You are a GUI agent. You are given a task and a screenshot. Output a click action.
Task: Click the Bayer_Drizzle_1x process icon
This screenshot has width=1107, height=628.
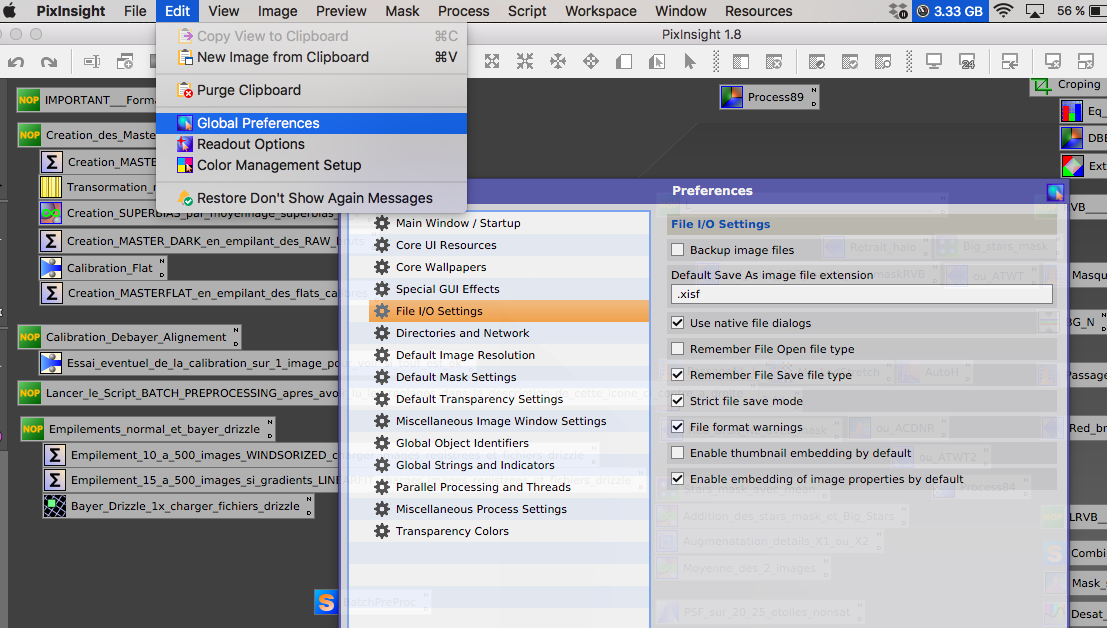[54, 506]
